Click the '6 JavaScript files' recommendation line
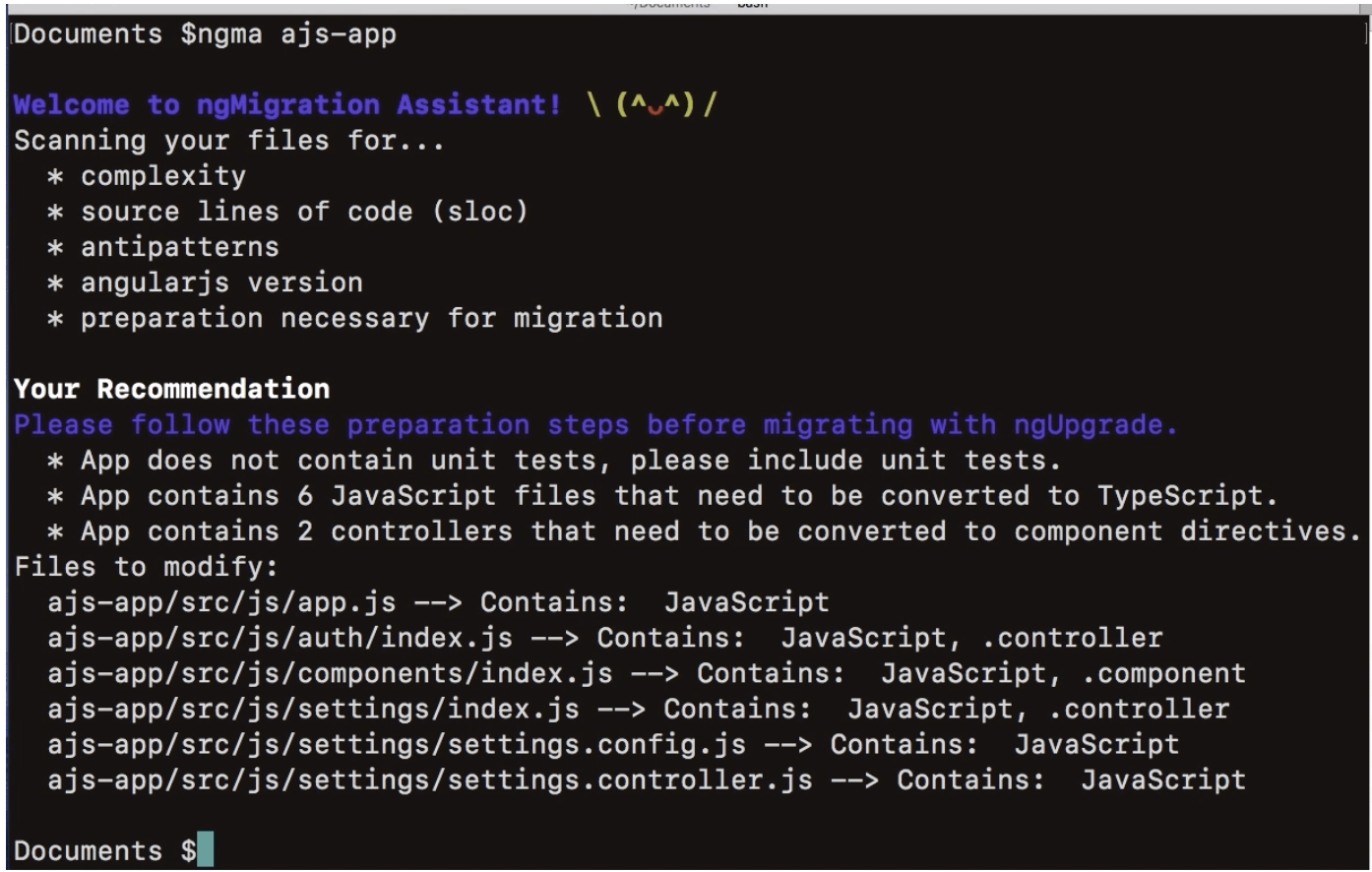 (662, 495)
